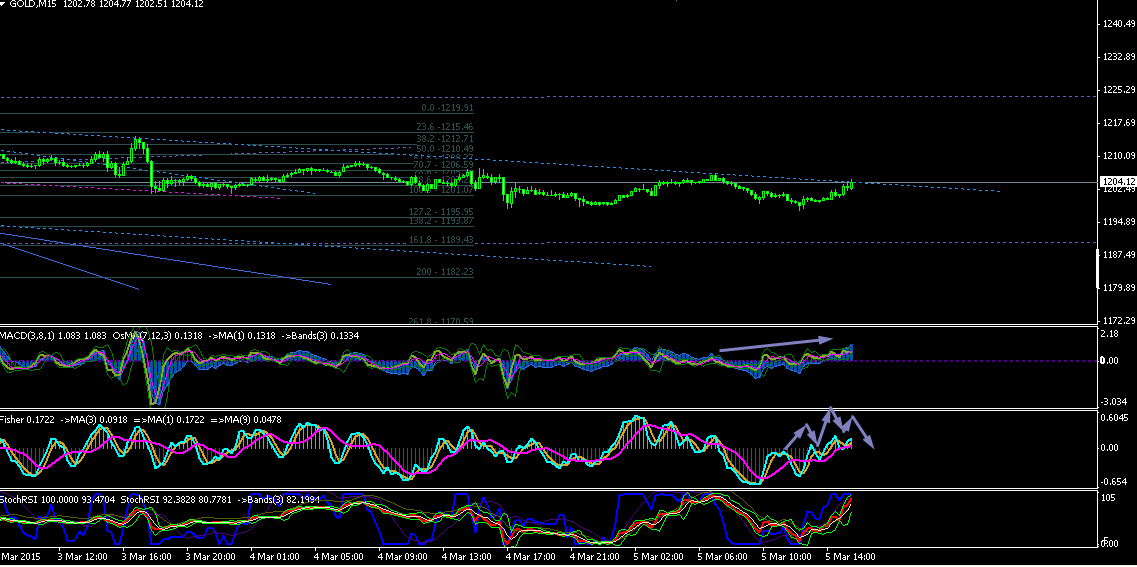The image size is (1137, 567).
Task: Select the Fibonacci level 38.2 - 1212.71
Action: [445, 138]
